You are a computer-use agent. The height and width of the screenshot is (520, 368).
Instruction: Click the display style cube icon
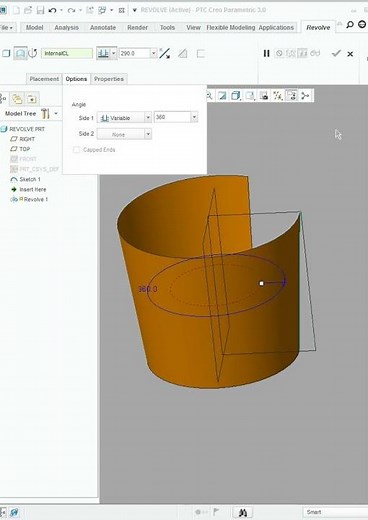pos(236,96)
